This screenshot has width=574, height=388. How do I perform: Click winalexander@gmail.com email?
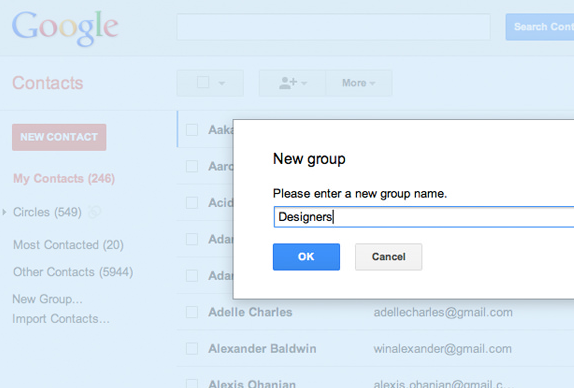tap(443, 349)
